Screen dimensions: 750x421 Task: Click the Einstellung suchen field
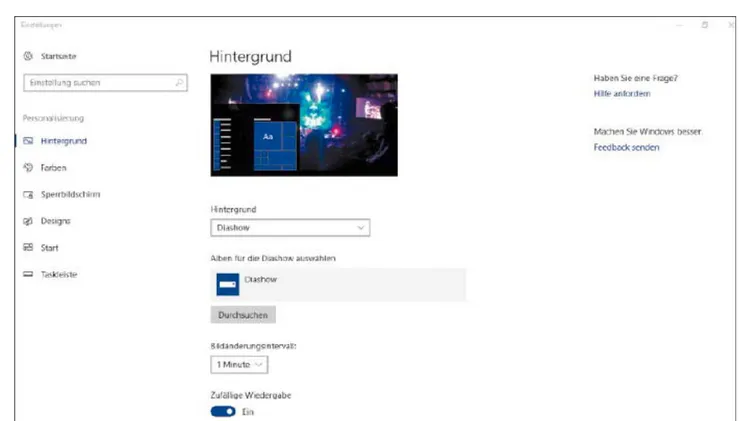(x=105, y=83)
